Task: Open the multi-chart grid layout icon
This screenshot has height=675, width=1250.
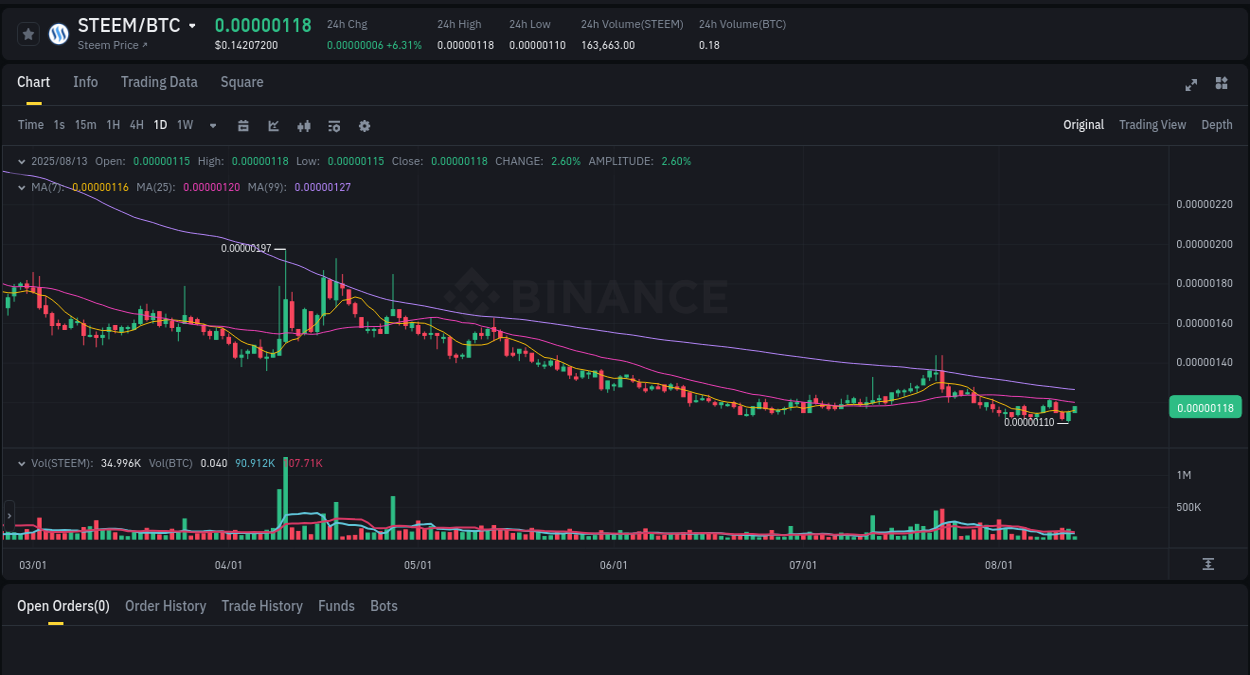Action: pos(1221,84)
